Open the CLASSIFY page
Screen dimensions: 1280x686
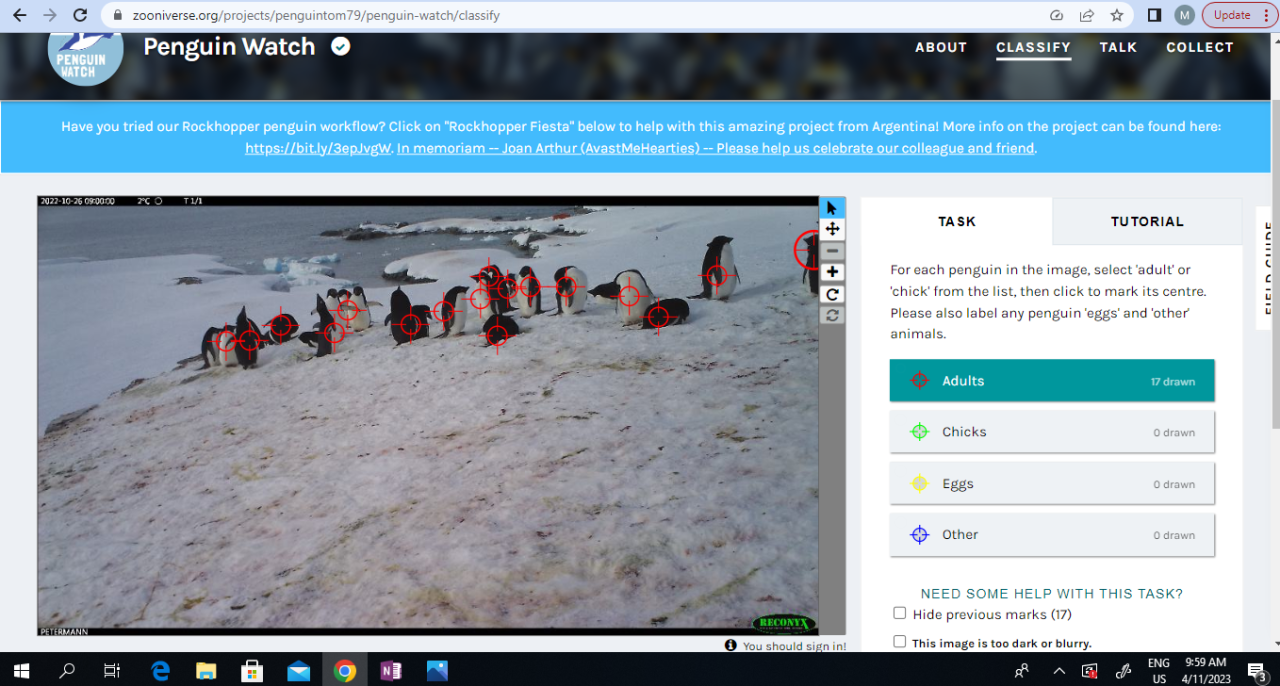pyautogui.click(x=1033, y=47)
